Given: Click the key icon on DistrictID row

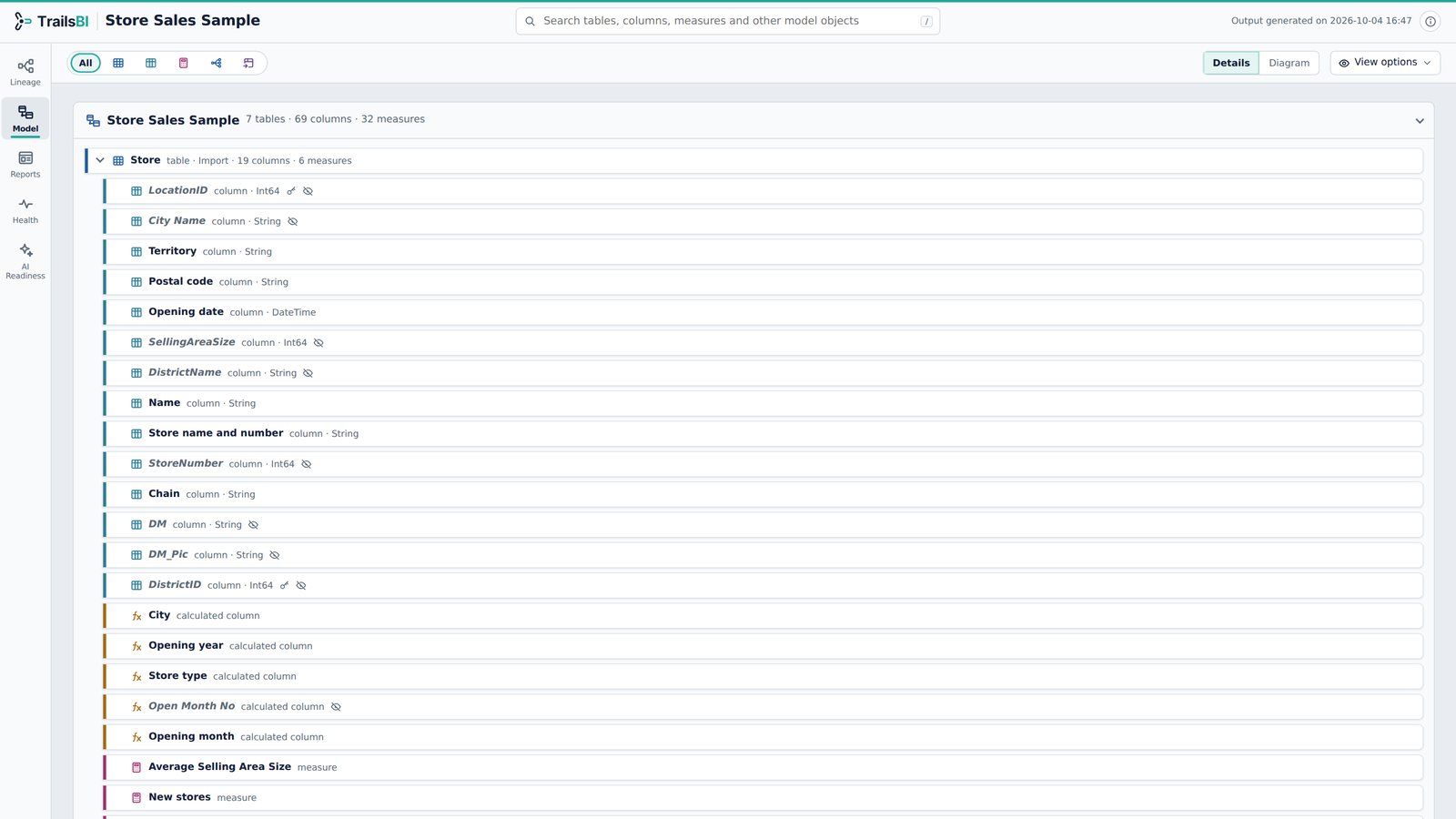Looking at the screenshot, I should tap(284, 585).
